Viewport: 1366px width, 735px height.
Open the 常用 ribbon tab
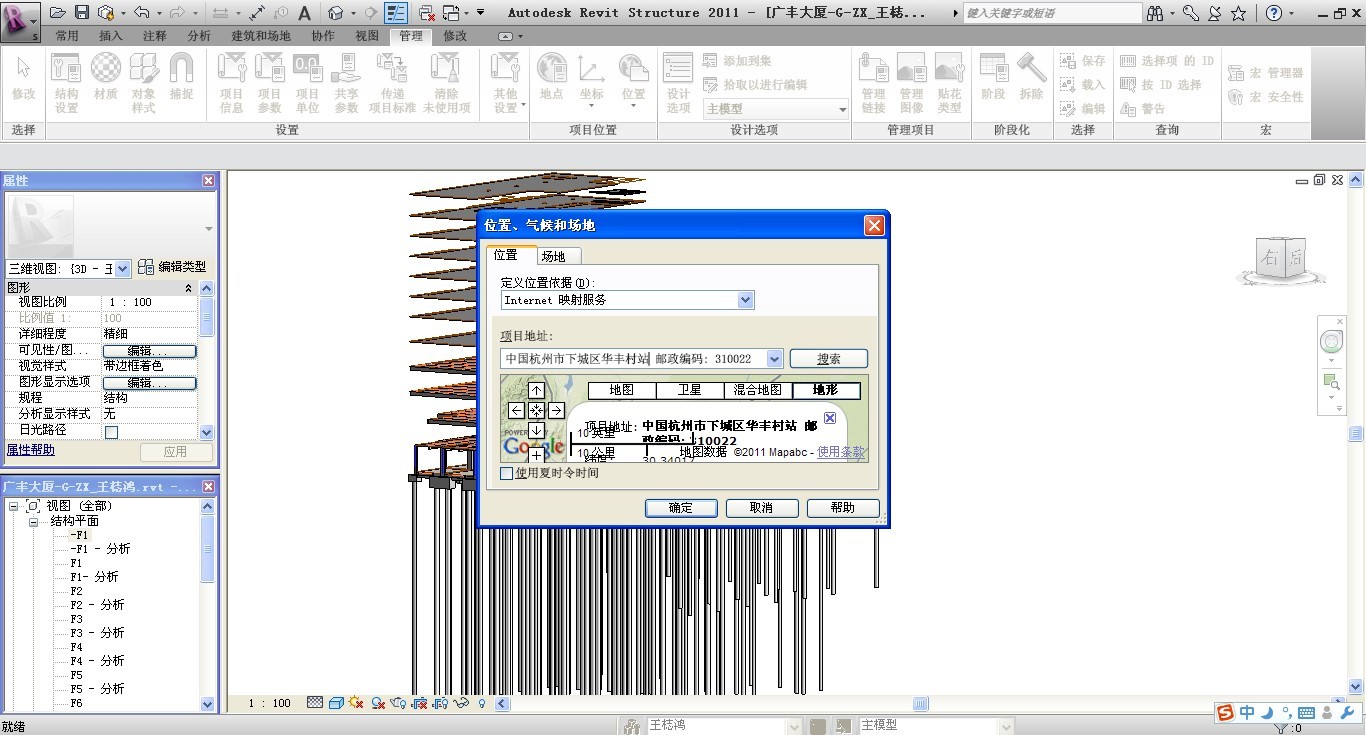67,35
